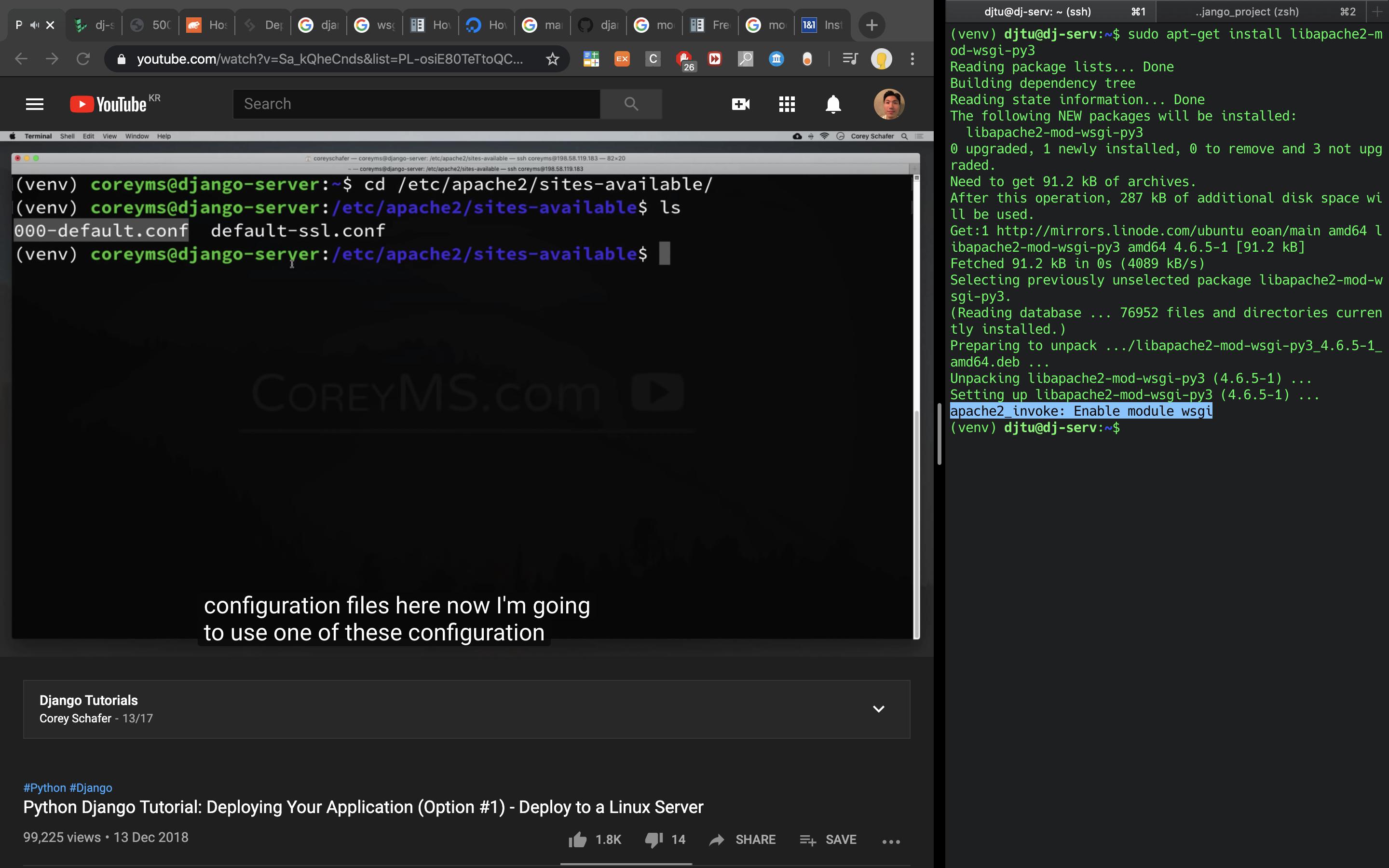Switch to the ..jango_project (zsh) terminal tab
The image size is (1389, 868).
[x=1247, y=12]
